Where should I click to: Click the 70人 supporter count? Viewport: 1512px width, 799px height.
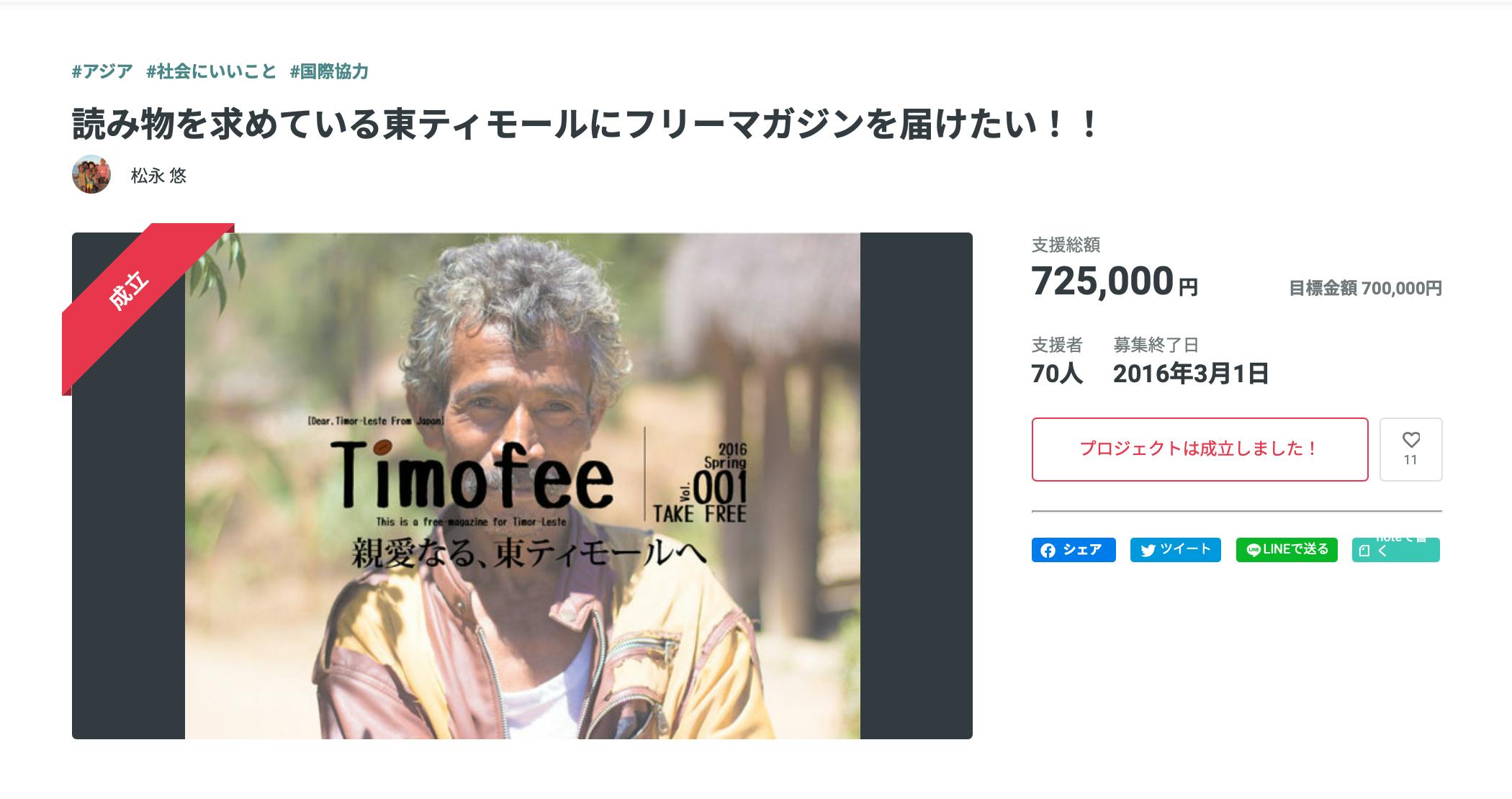pos(1057,374)
